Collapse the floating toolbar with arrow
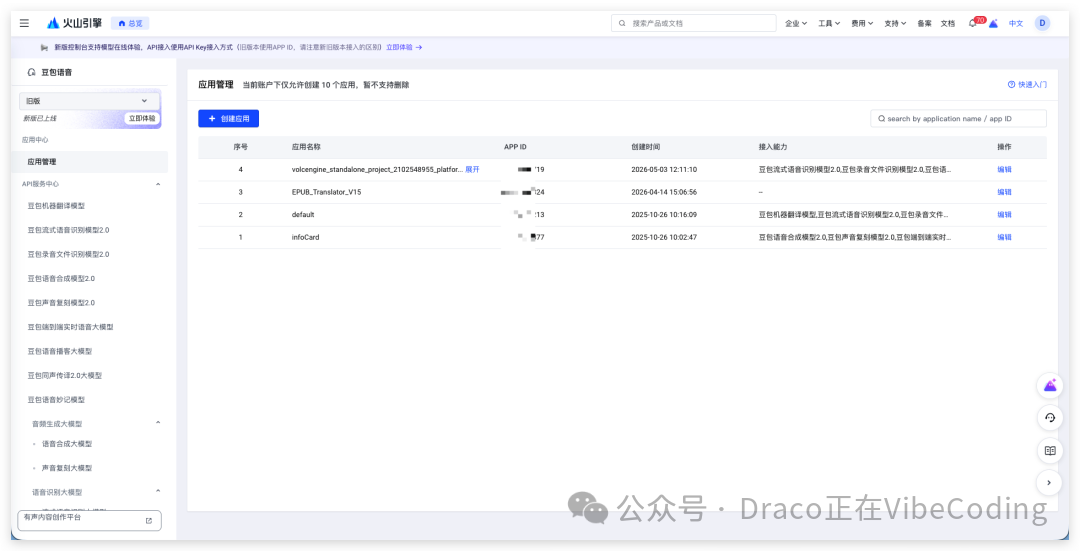This screenshot has width=1080, height=551. click(x=1050, y=483)
